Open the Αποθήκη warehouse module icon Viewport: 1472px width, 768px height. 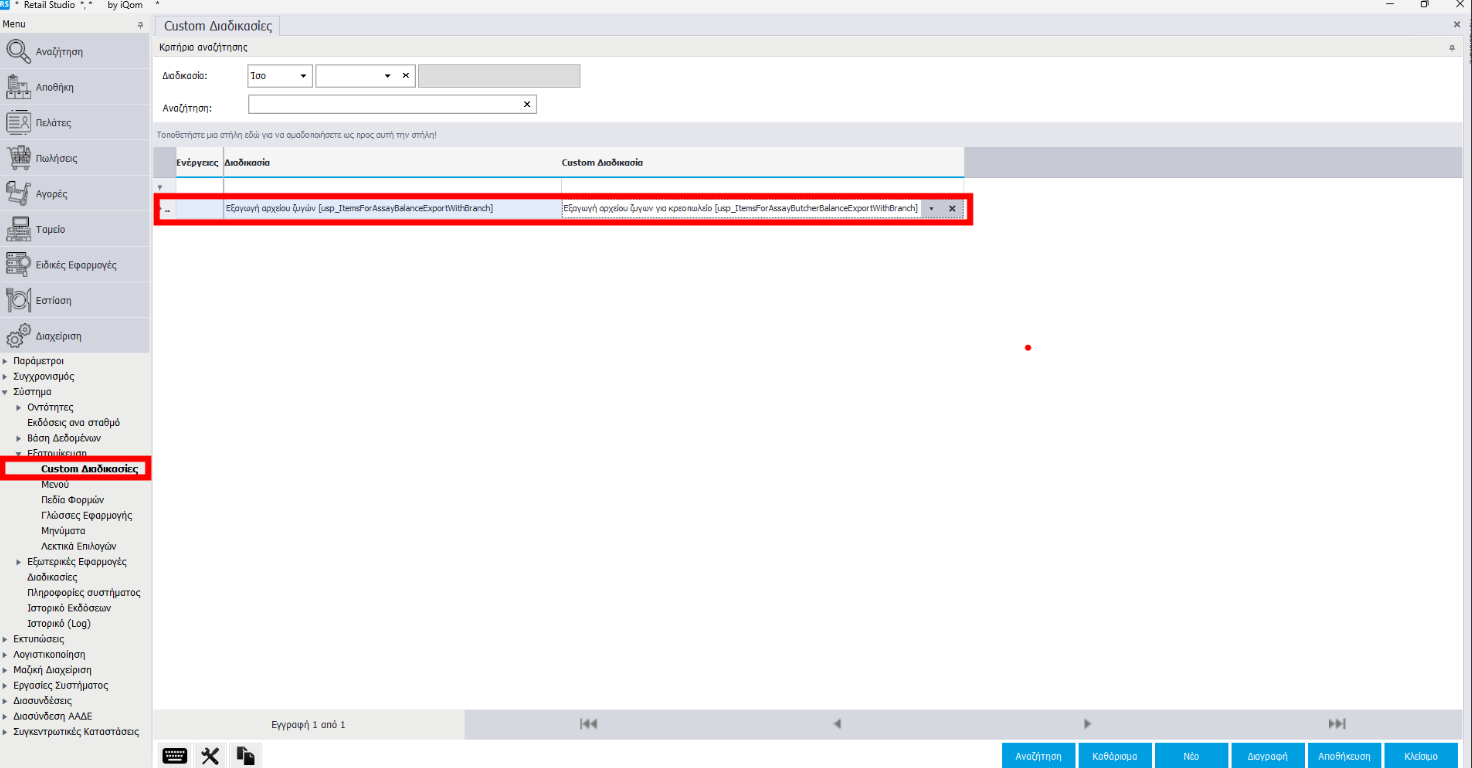click(19, 87)
